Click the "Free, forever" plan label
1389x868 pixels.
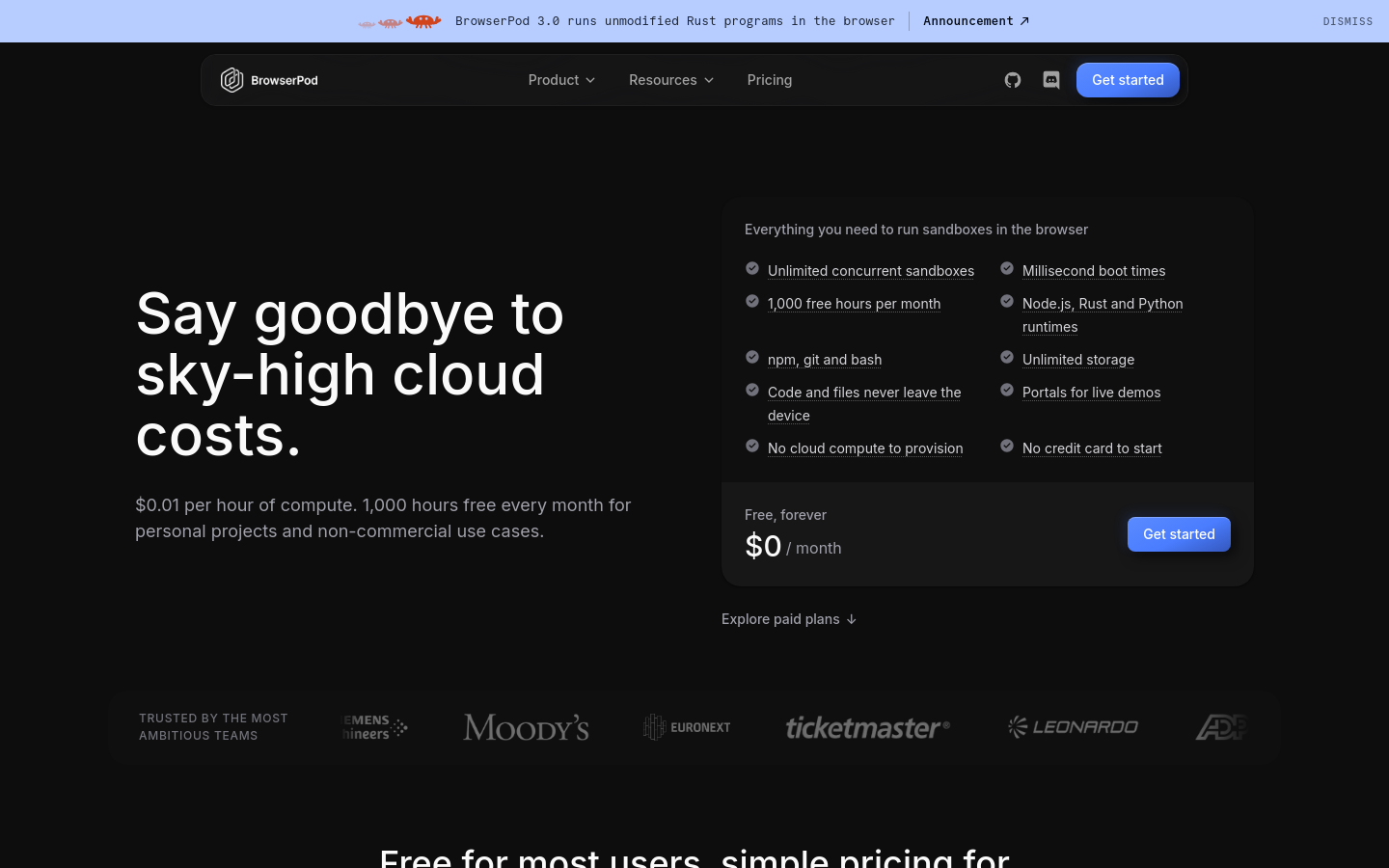tap(785, 515)
